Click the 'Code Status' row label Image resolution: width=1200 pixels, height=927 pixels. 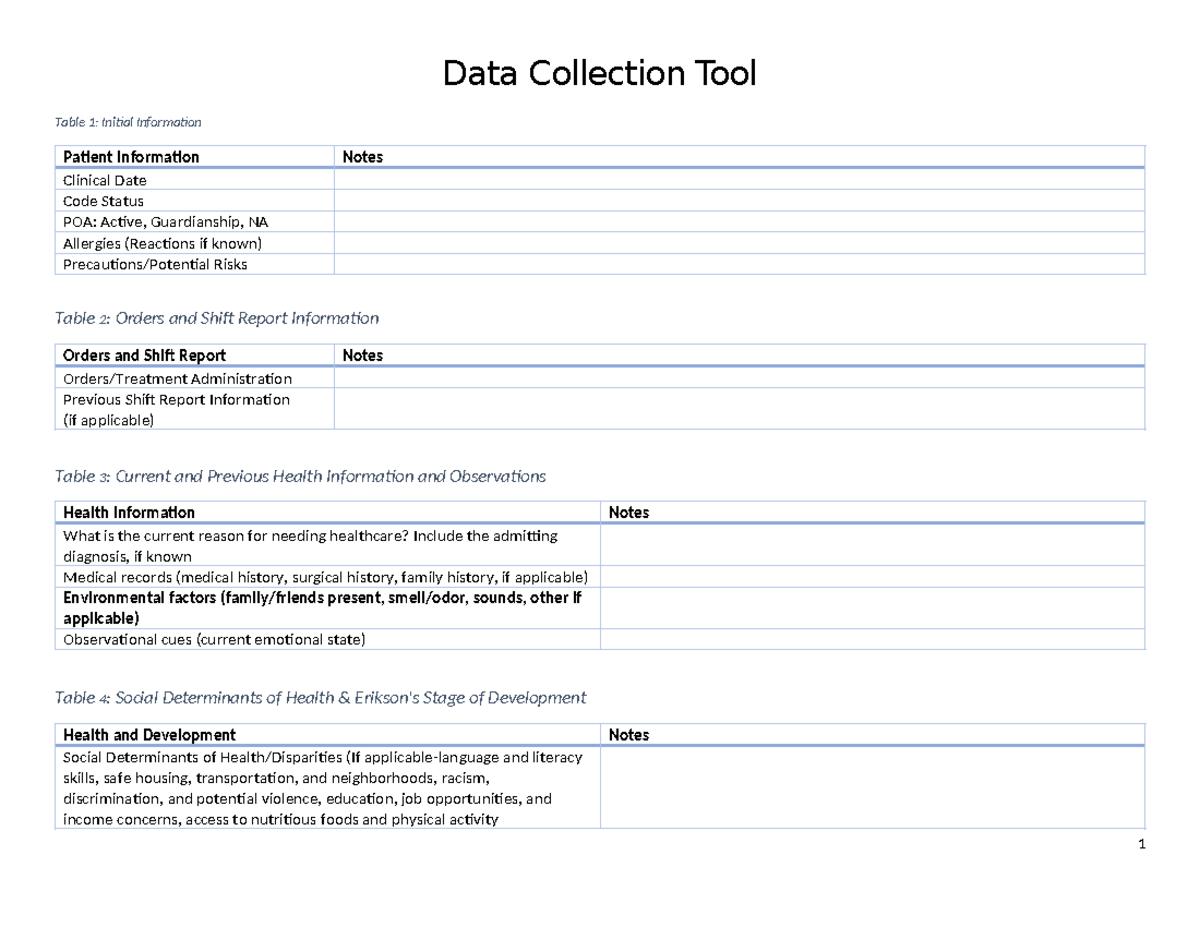(103, 201)
